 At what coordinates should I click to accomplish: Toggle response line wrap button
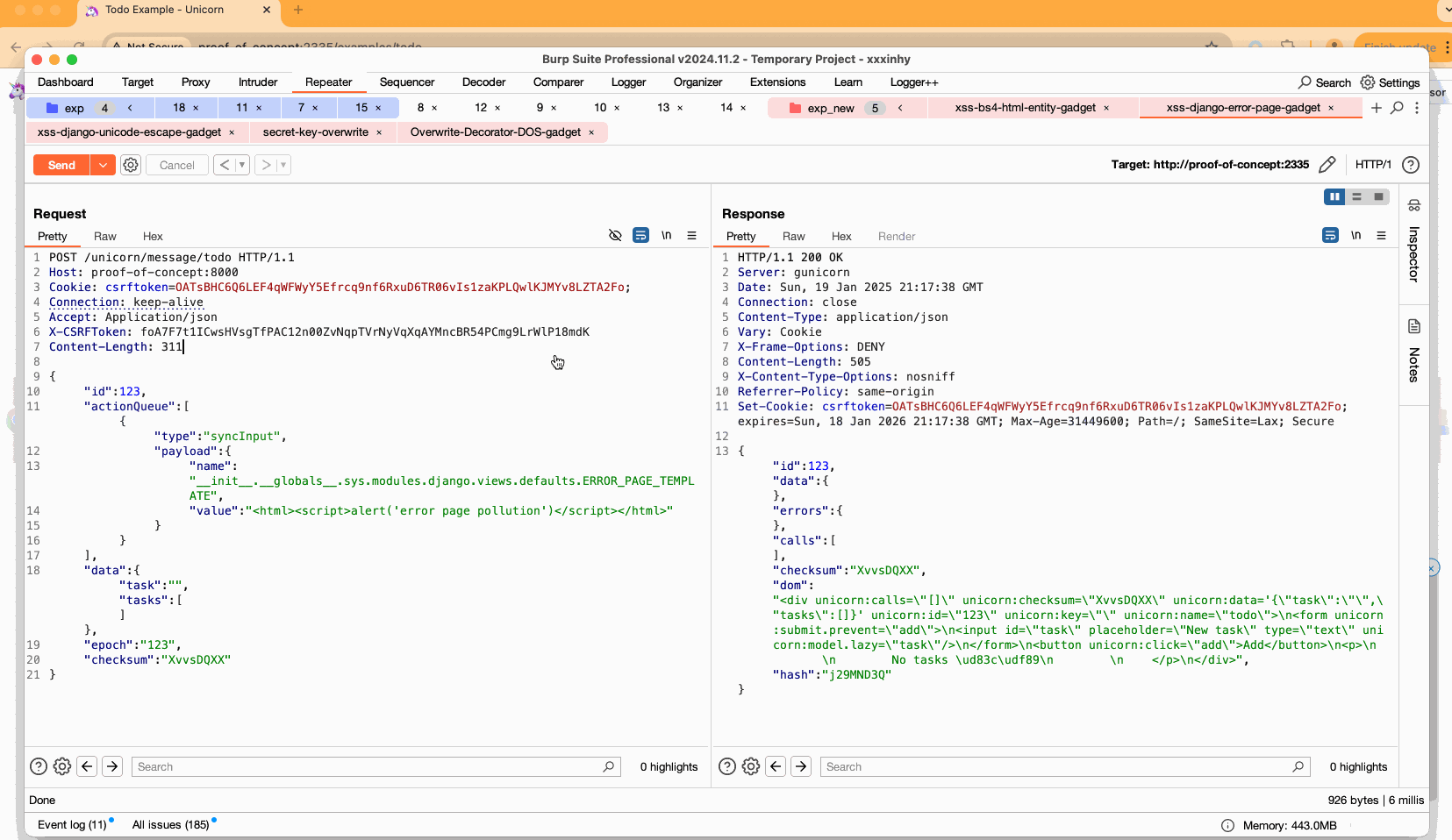coord(1331,236)
